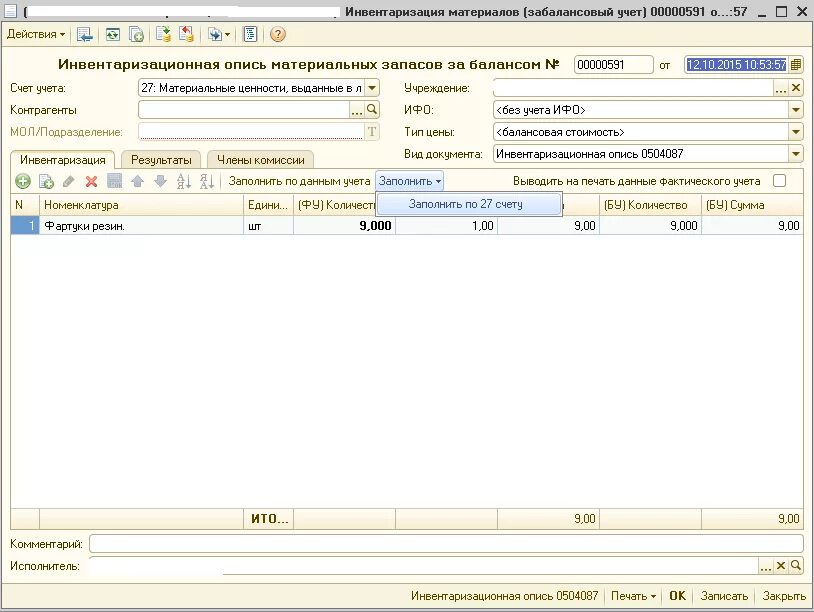Click the ellipsis button of Контрагенты field

tap(357, 110)
